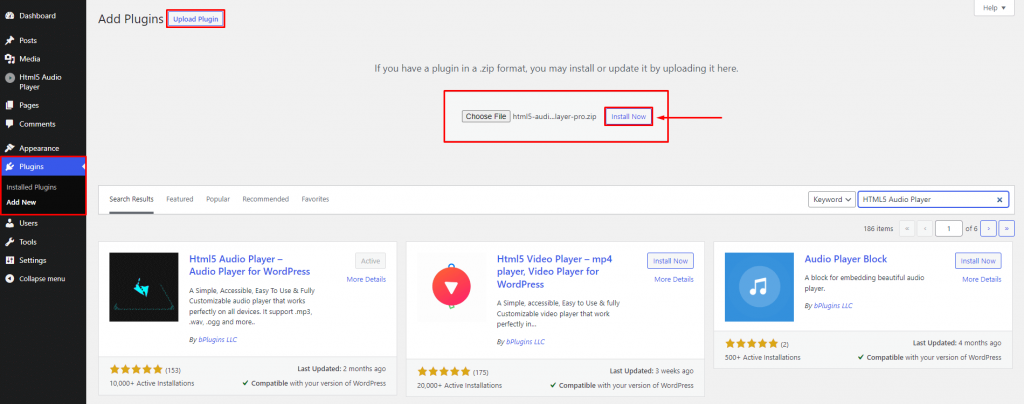Open More Details for Html5 Audio Player
The height and width of the screenshot is (404, 1024).
(366, 279)
